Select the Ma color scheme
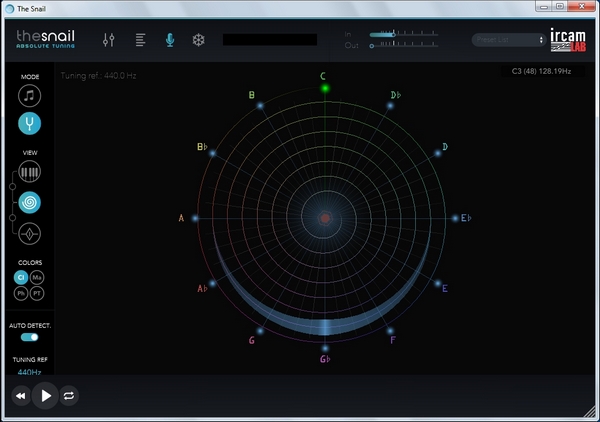The height and width of the screenshot is (422, 600). coord(37,277)
